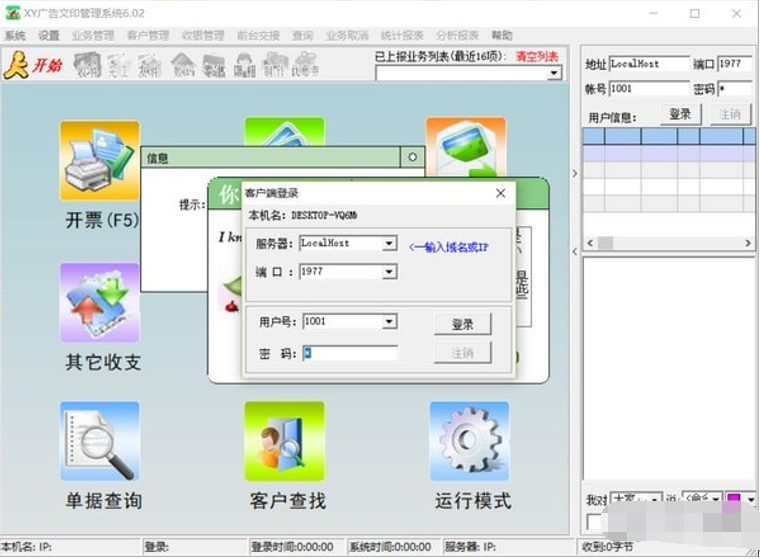Click the magenta color swatch
This screenshot has height=559, width=760.
[x=734, y=499]
